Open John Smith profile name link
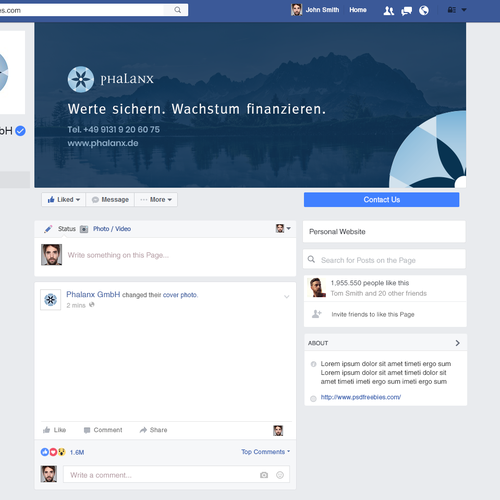This screenshot has width=500, height=500. tap(322, 10)
